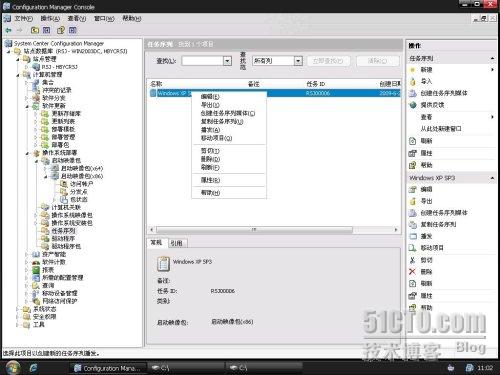Click the large Windows XP SP3 icon in details pane
This screenshot has height=375, width=500.
pyautogui.click(x=163, y=264)
